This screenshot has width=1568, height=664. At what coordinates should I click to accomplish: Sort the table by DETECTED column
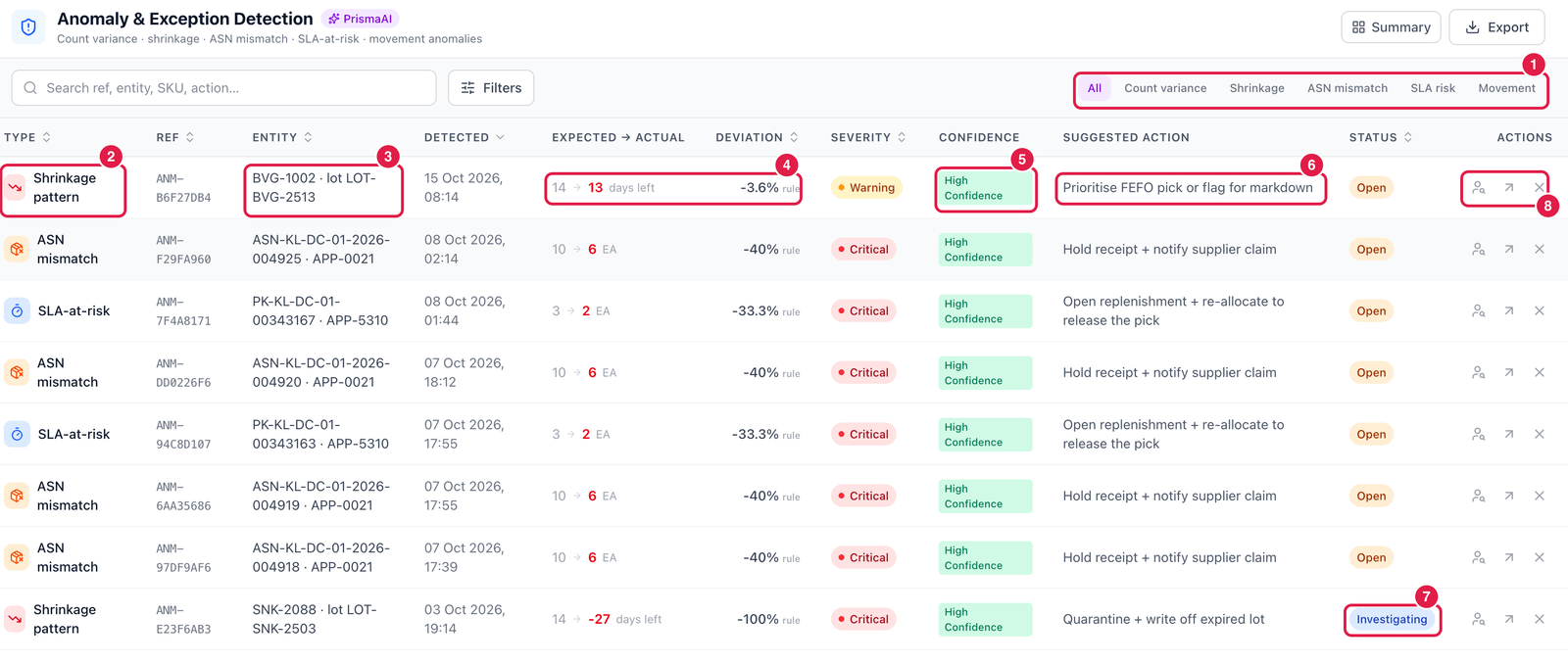[465, 138]
